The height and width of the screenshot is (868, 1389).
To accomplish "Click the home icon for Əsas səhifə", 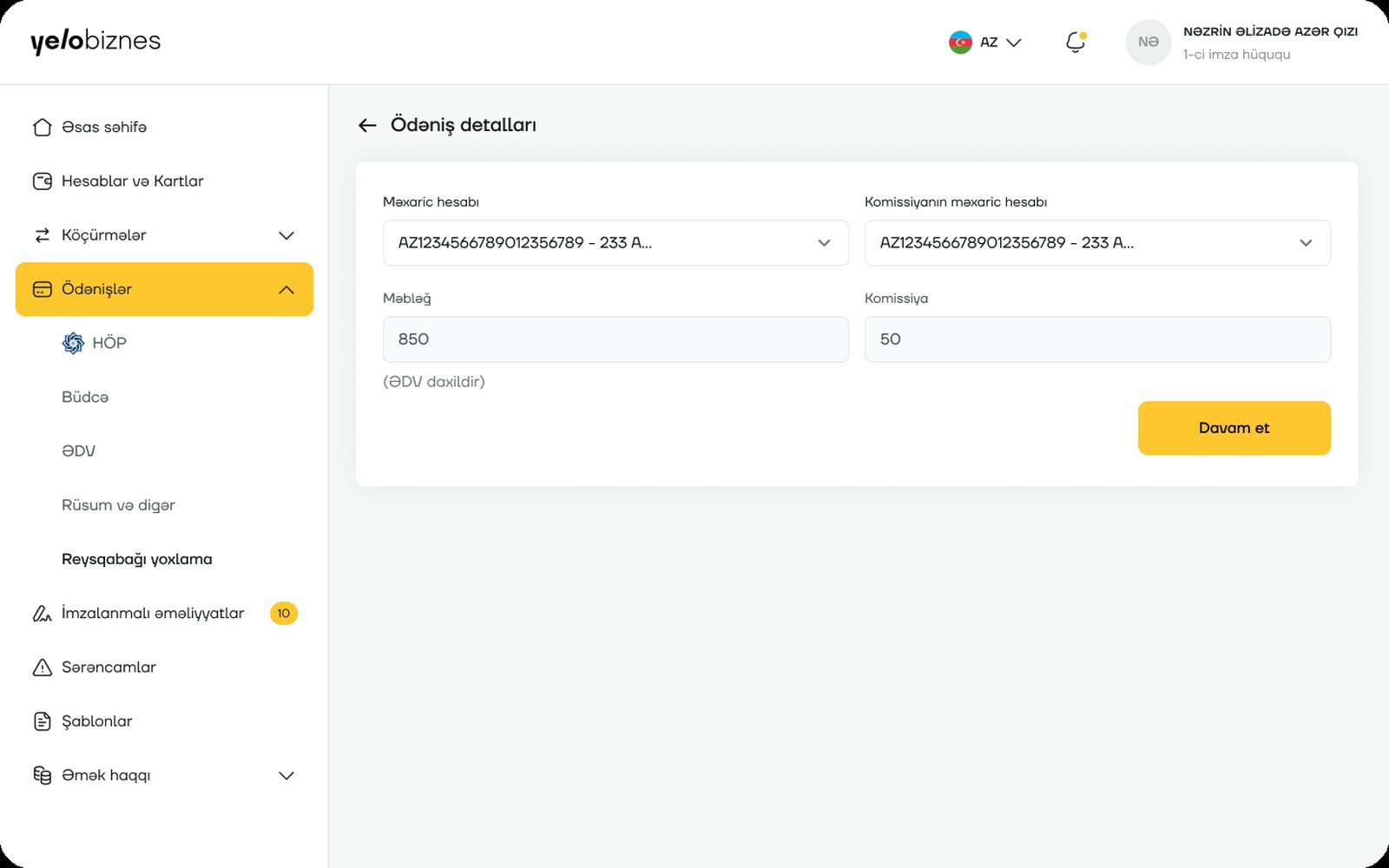I will (x=42, y=128).
